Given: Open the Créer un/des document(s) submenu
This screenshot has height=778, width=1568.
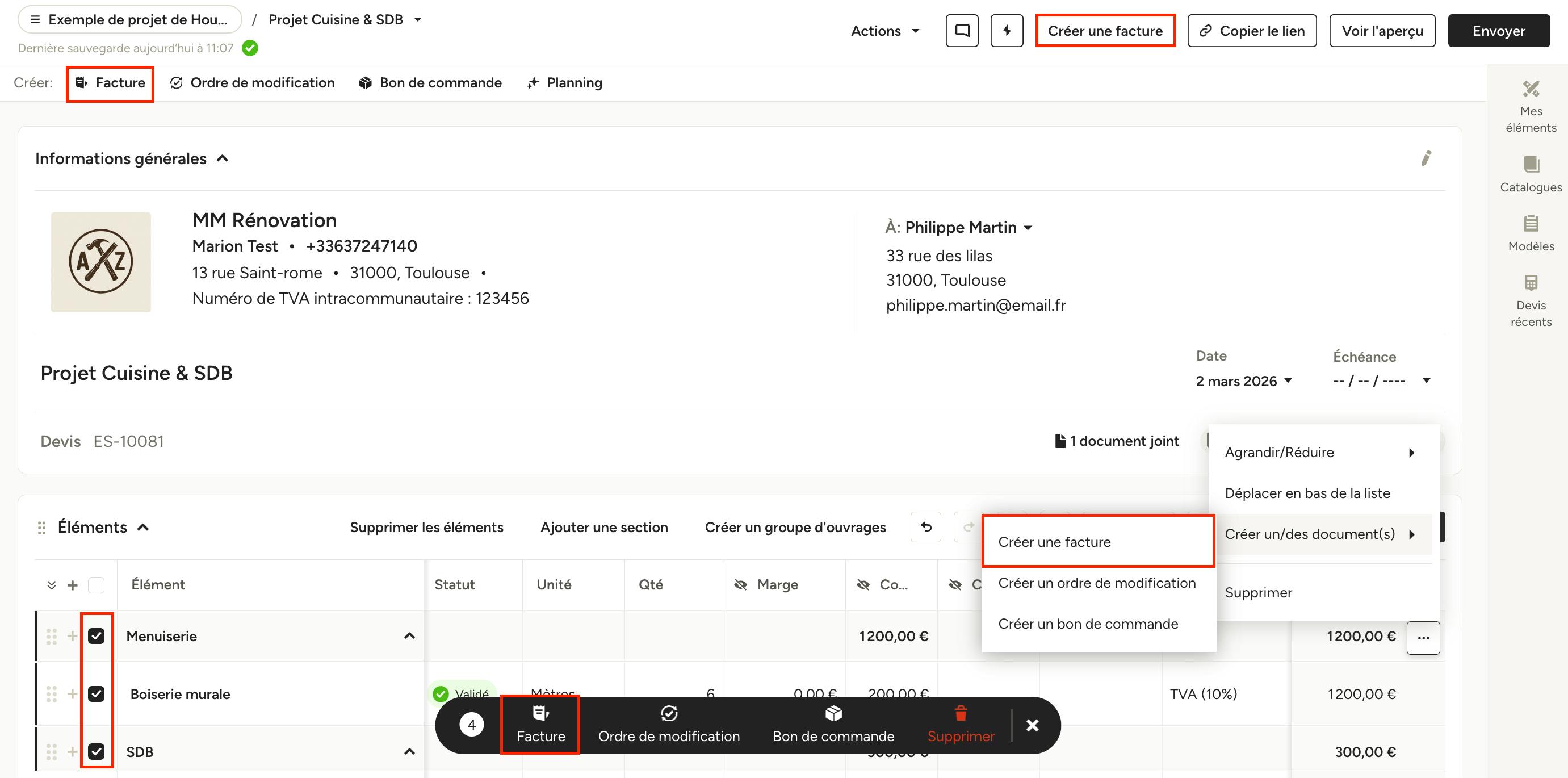Looking at the screenshot, I should point(1320,534).
